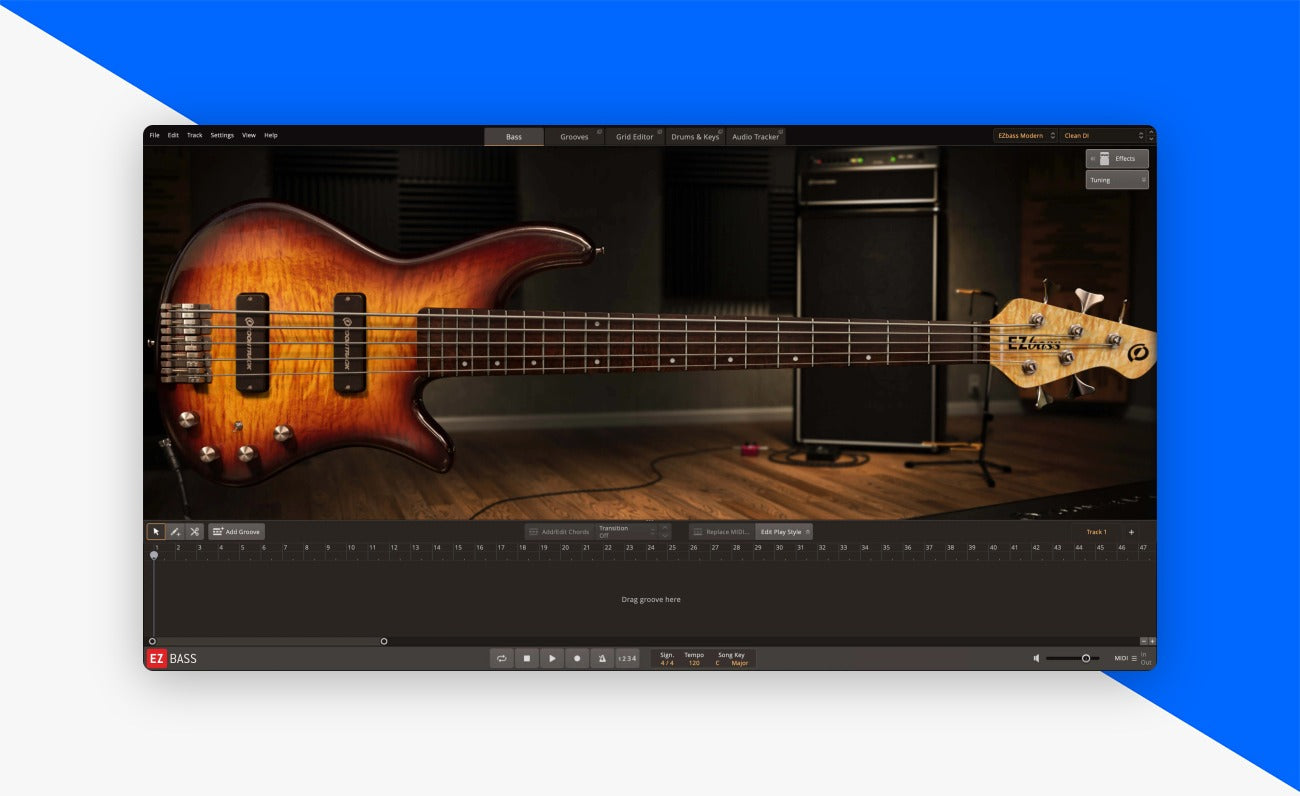
Task: Click the 'Drag groove here' text
Action: coord(651,599)
